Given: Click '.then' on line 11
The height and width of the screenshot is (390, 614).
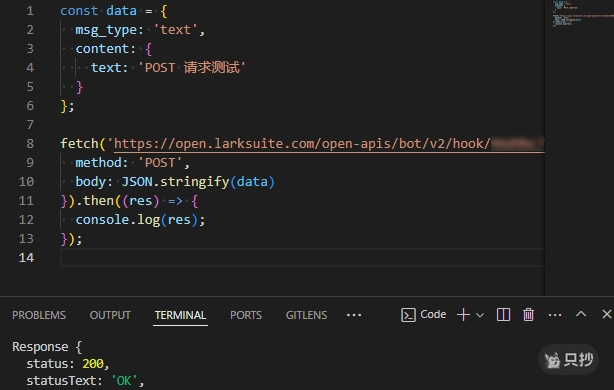Looking at the screenshot, I should [94, 200].
